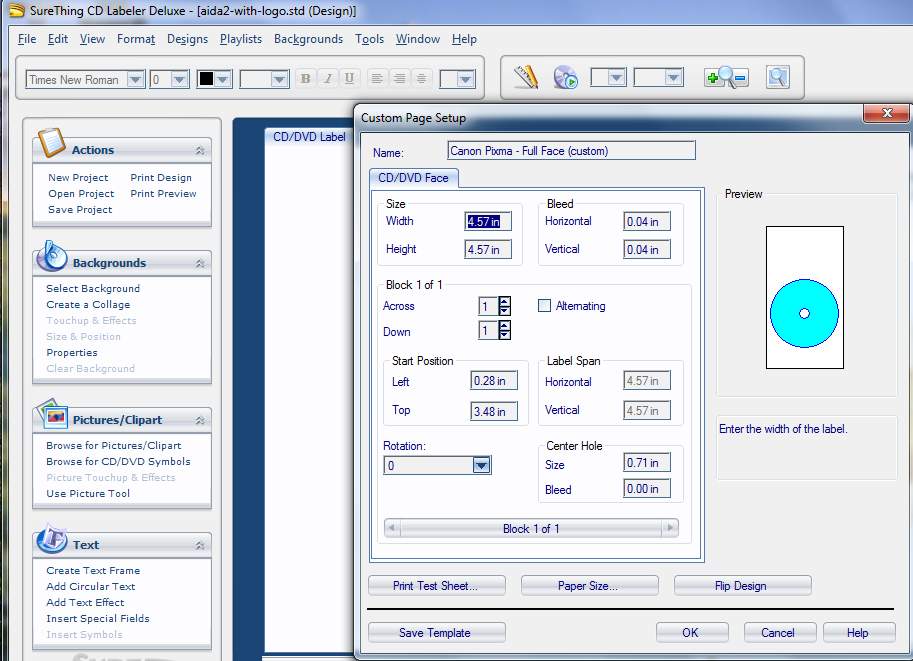
Task: Click the zoom in/out magnifier icon
Action: click(x=726, y=78)
